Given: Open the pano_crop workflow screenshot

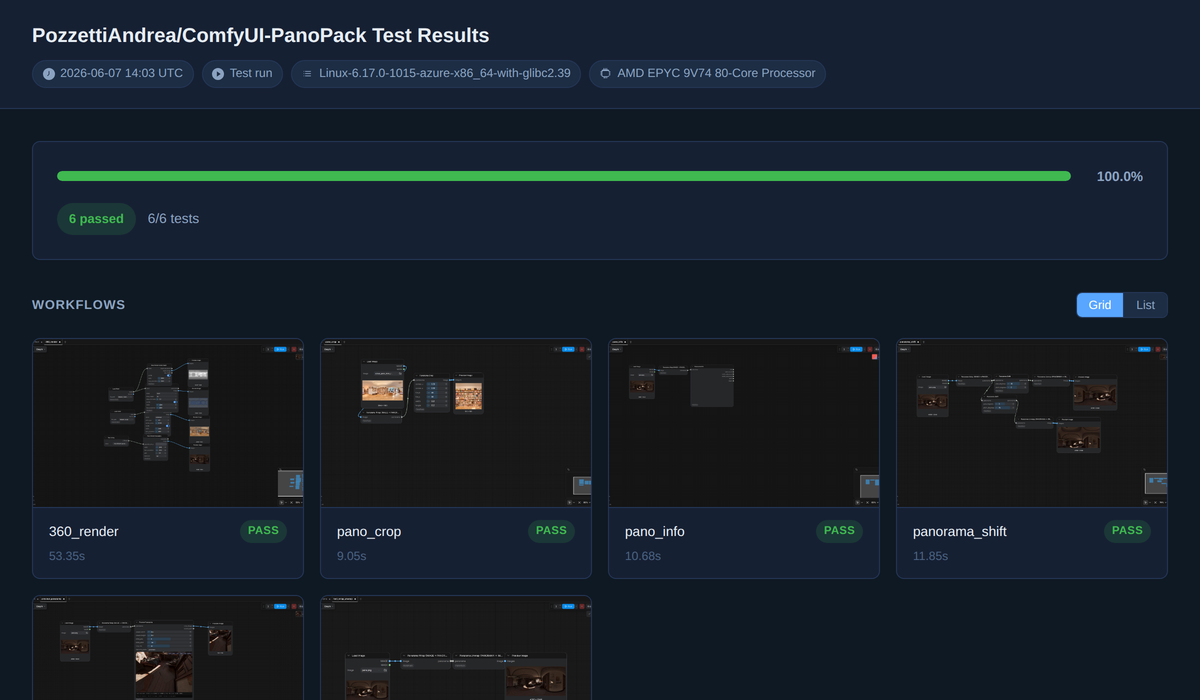Looking at the screenshot, I should 456,422.
